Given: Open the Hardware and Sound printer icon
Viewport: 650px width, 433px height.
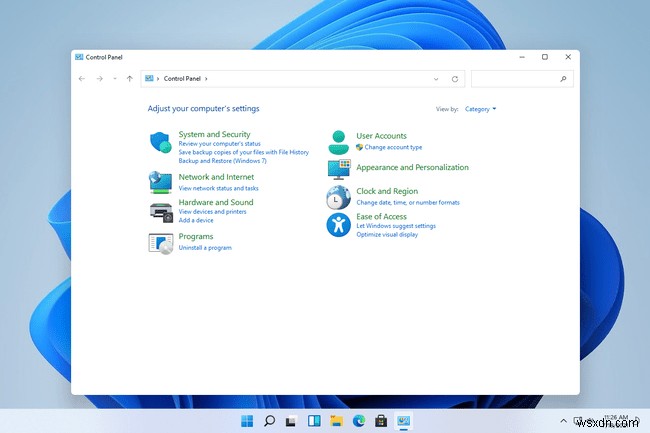Looking at the screenshot, I should coord(161,213).
